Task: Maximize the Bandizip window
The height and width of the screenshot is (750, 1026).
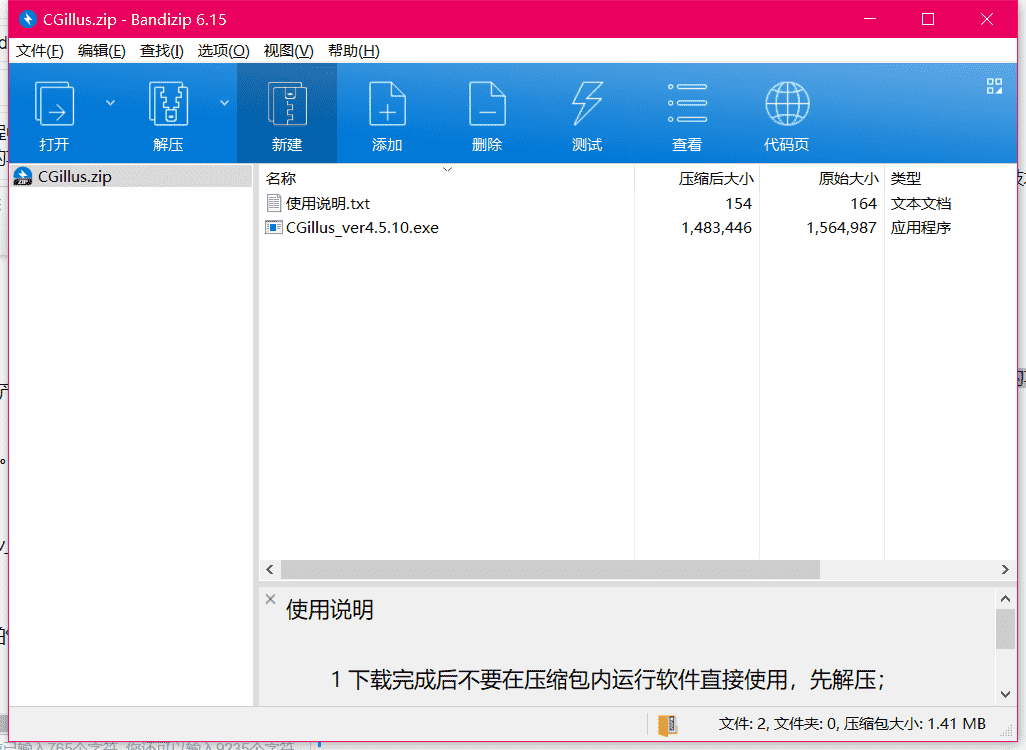Action: click(x=928, y=19)
